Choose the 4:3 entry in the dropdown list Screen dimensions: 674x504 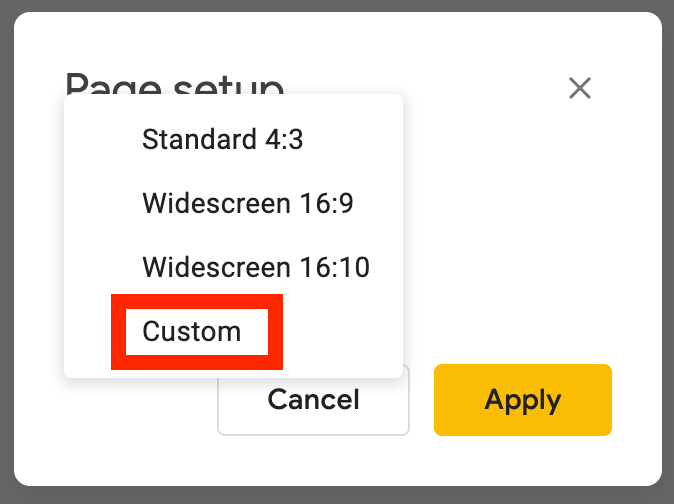coord(222,139)
